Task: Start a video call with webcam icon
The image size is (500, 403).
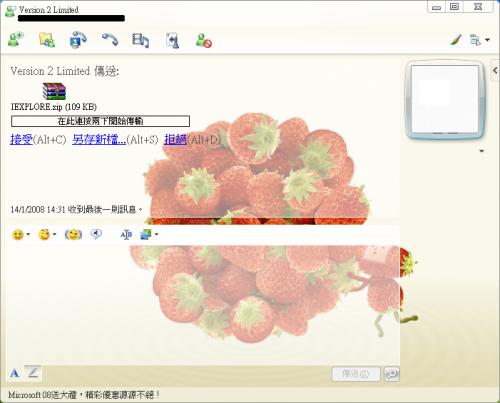Action: [x=78, y=40]
